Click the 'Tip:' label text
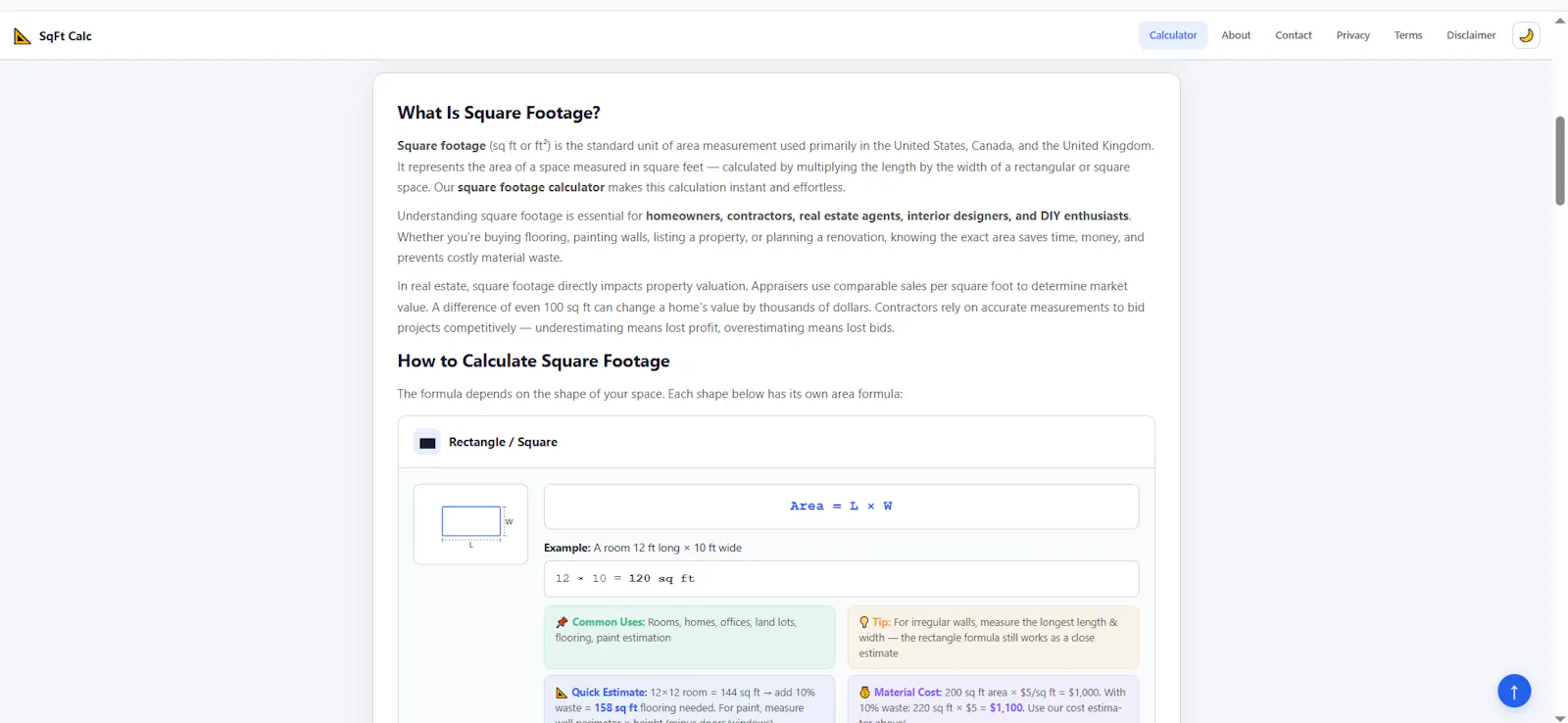This screenshot has height=723, width=1568. (x=882, y=622)
